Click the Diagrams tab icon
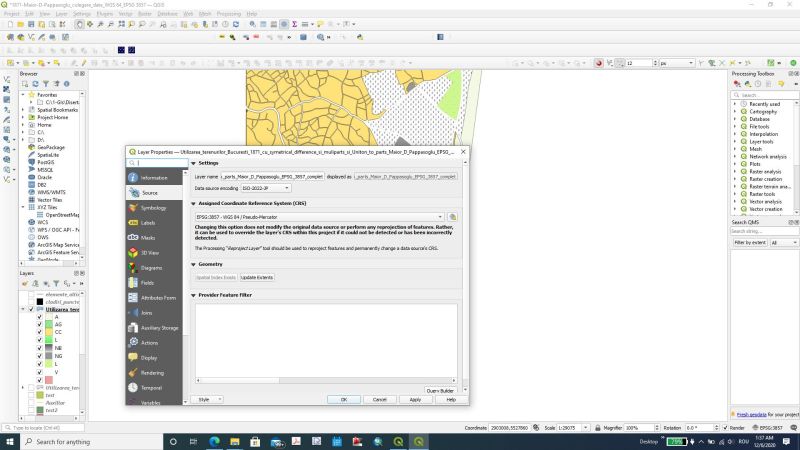 point(133,268)
